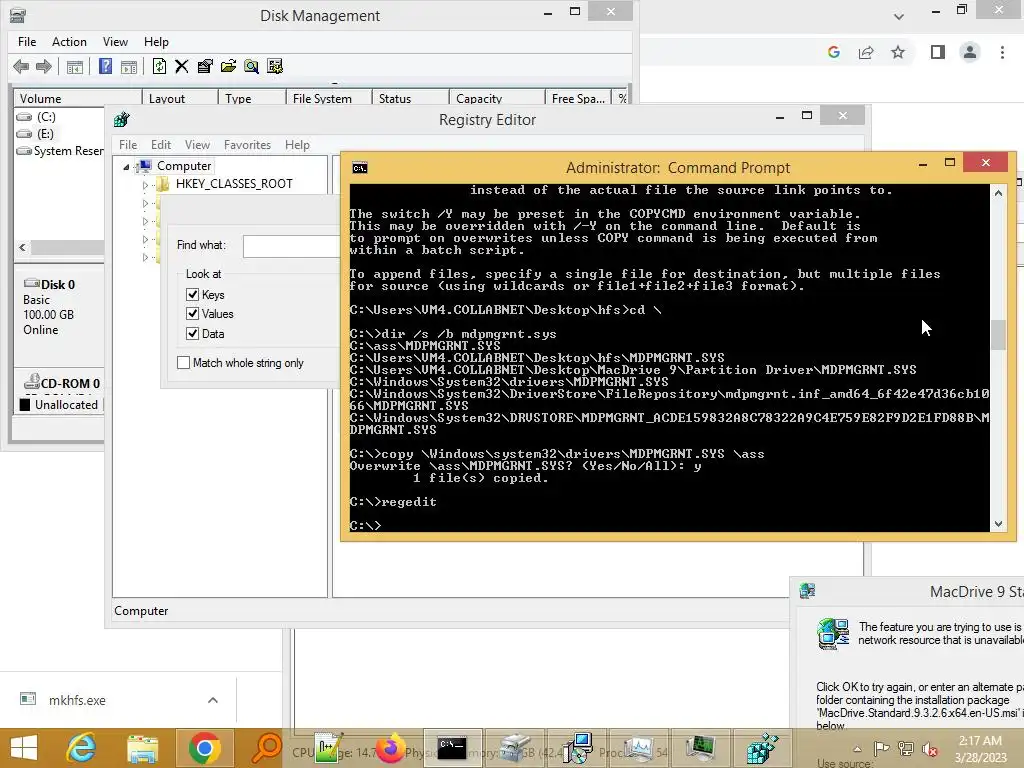The width and height of the screenshot is (1024, 768).
Task: Click the Command Prompt title bar icon
Action: point(360,168)
